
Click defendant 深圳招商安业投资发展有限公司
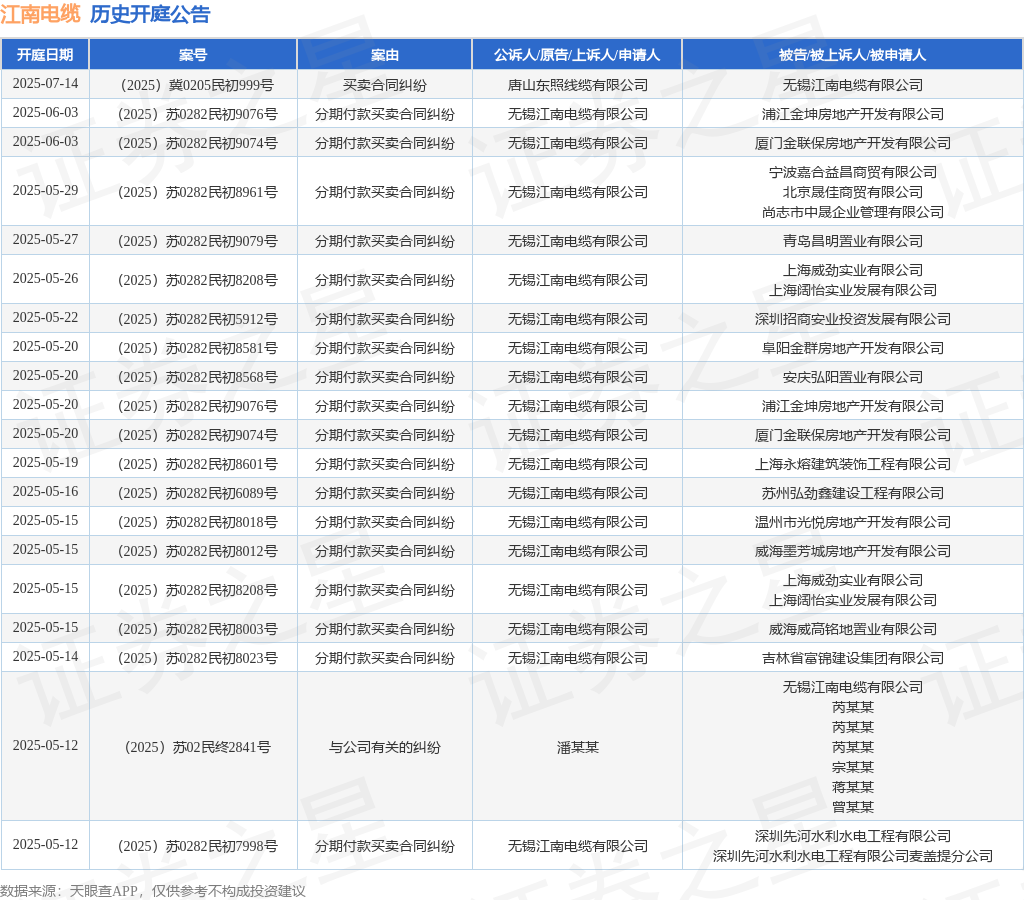click(x=853, y=319)
